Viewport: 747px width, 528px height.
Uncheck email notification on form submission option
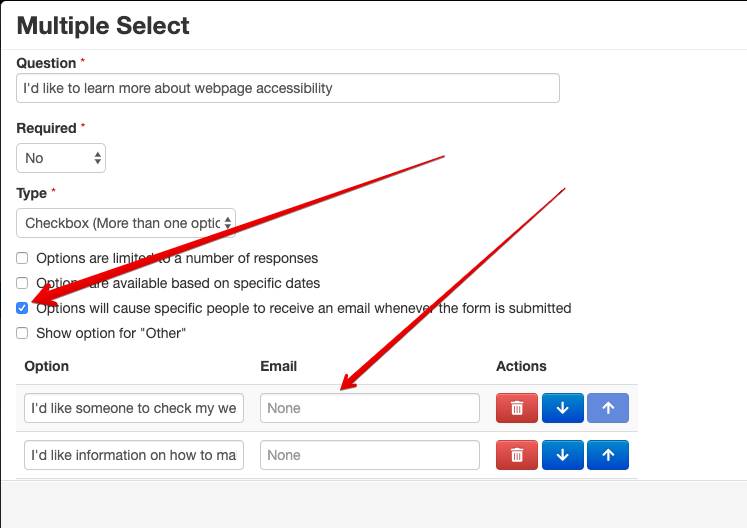pos(23,308)
